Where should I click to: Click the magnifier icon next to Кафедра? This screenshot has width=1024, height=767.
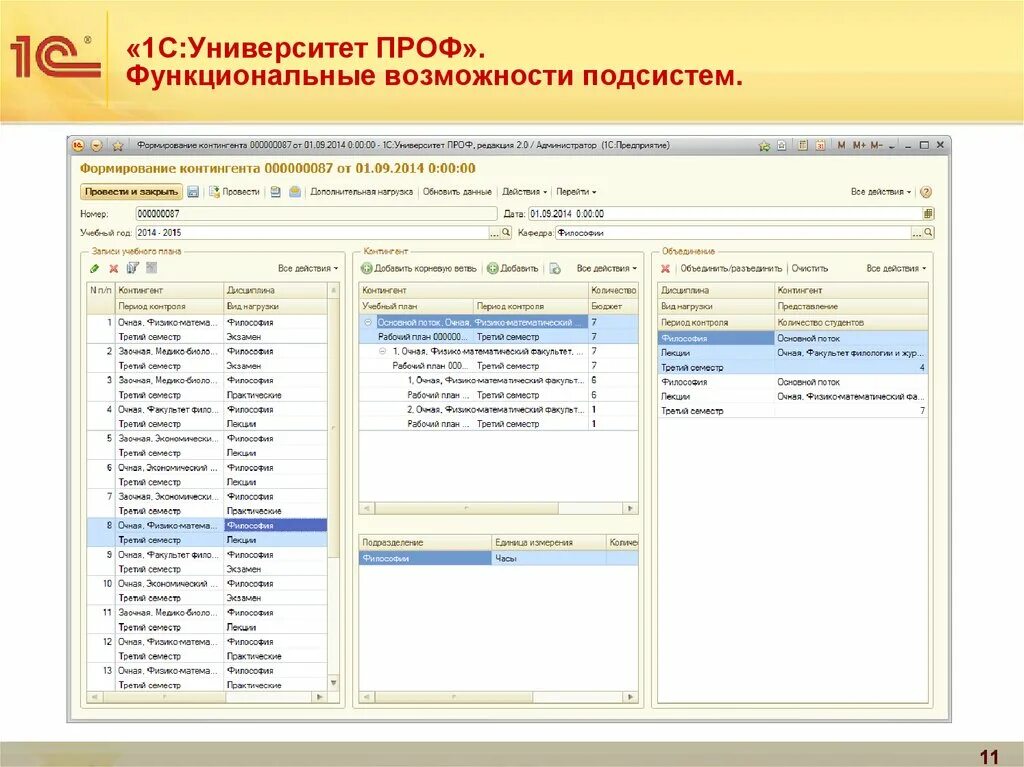[x=928, y=233]
